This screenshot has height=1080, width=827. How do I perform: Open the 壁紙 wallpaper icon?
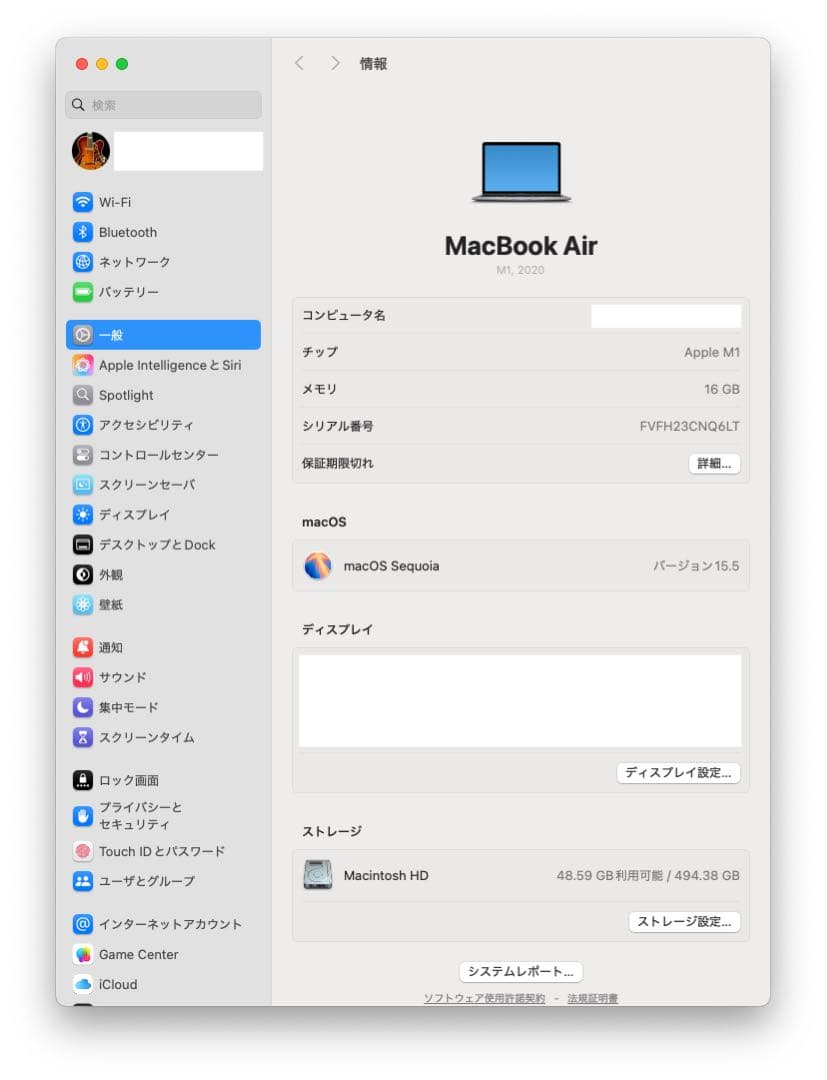click(x=83, y=605)
